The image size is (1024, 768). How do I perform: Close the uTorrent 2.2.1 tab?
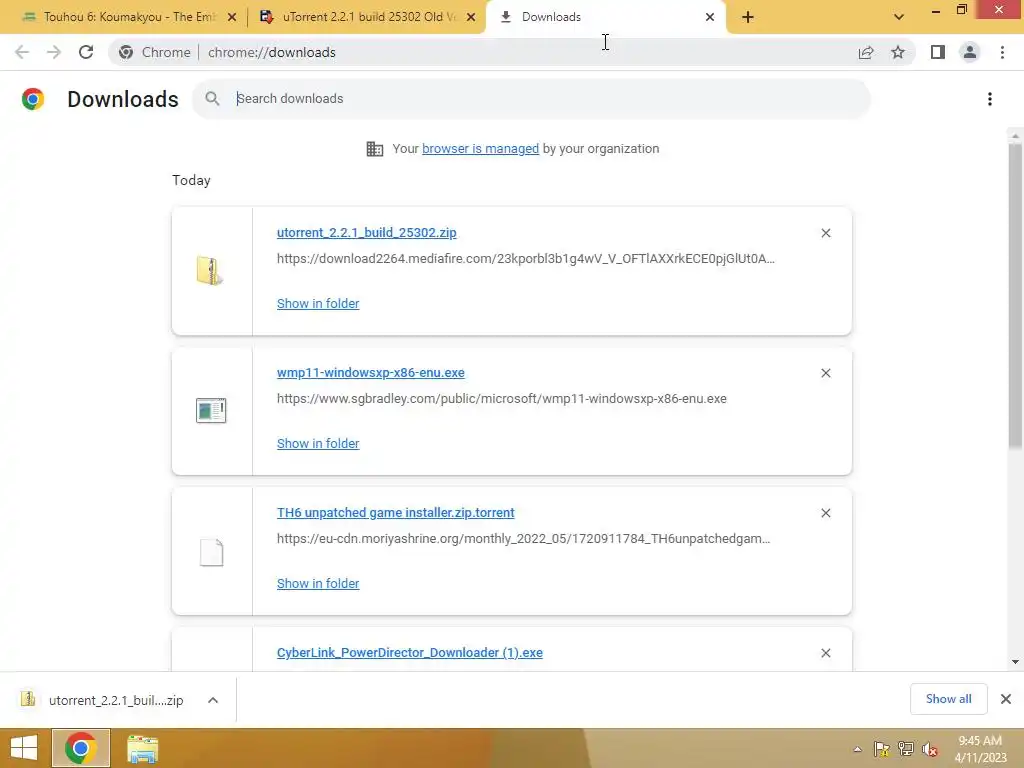(x=471, y=17)
